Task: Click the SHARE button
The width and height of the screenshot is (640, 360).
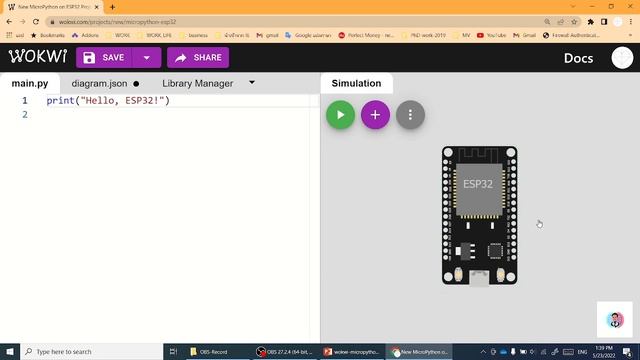Action: (198, 58)
